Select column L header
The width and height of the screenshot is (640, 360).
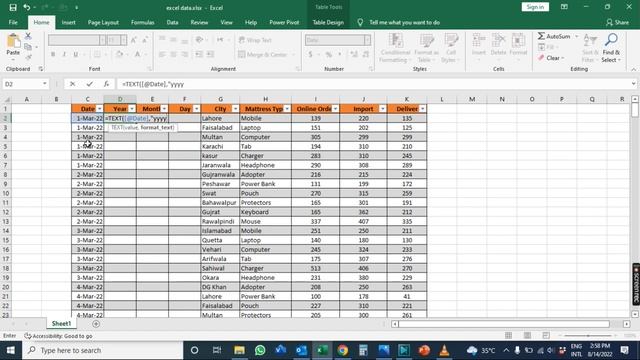442,99
